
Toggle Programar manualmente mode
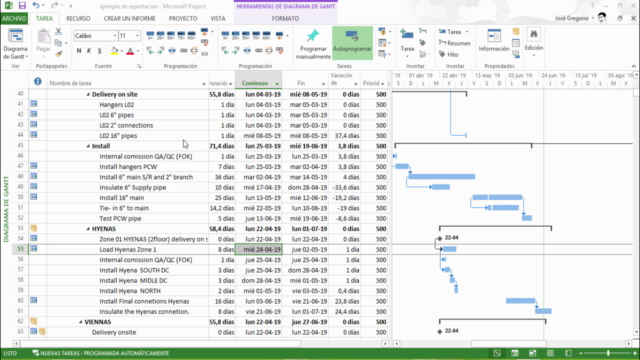tap(313, 44)
